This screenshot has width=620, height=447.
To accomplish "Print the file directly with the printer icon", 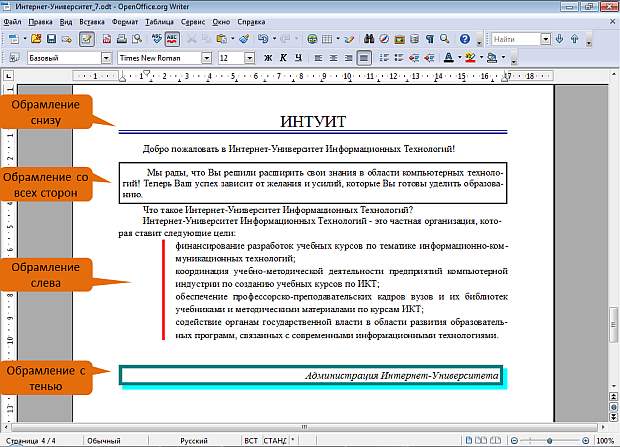I will (122, 39).
